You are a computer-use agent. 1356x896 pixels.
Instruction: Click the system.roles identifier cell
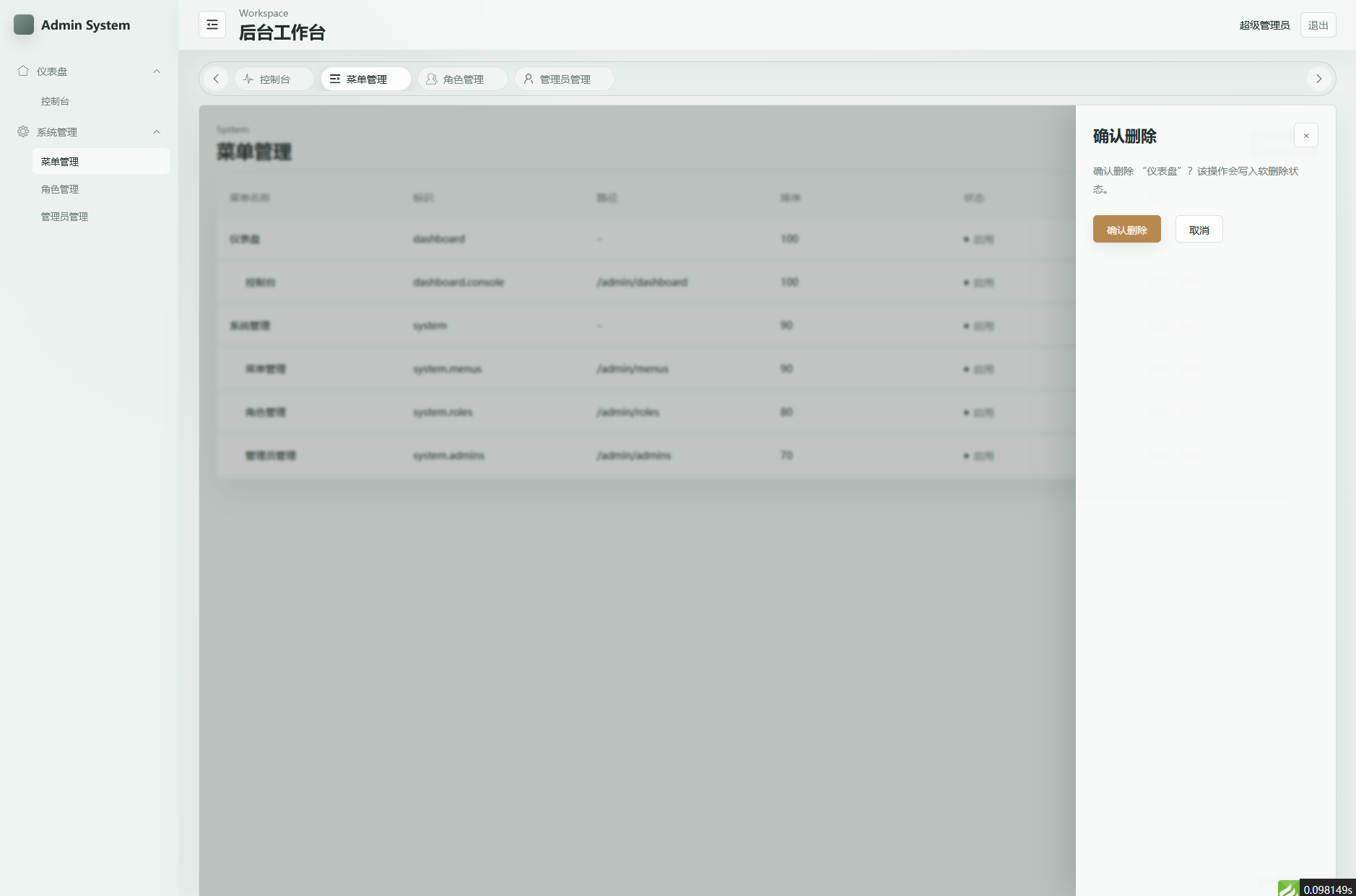tap(443, 412)
